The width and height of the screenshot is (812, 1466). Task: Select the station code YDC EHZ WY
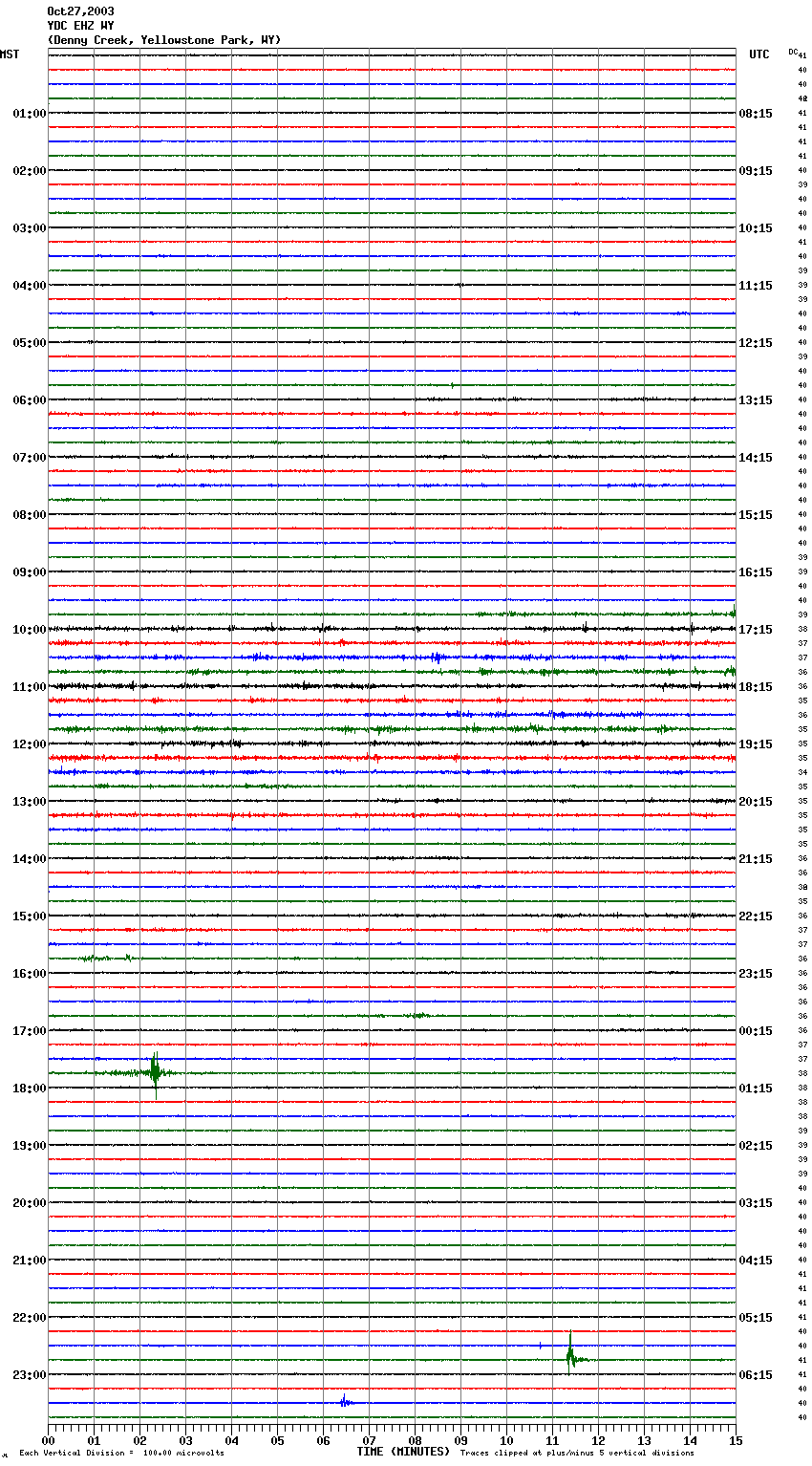80,26
